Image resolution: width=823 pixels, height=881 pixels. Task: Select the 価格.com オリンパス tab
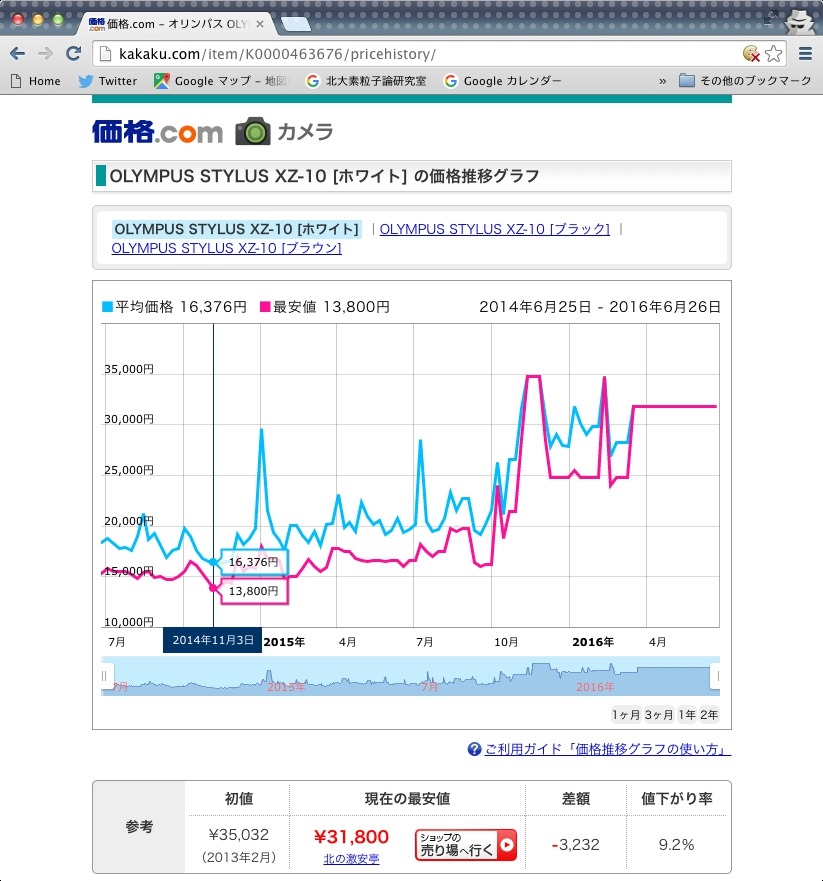tap(177, 24)
